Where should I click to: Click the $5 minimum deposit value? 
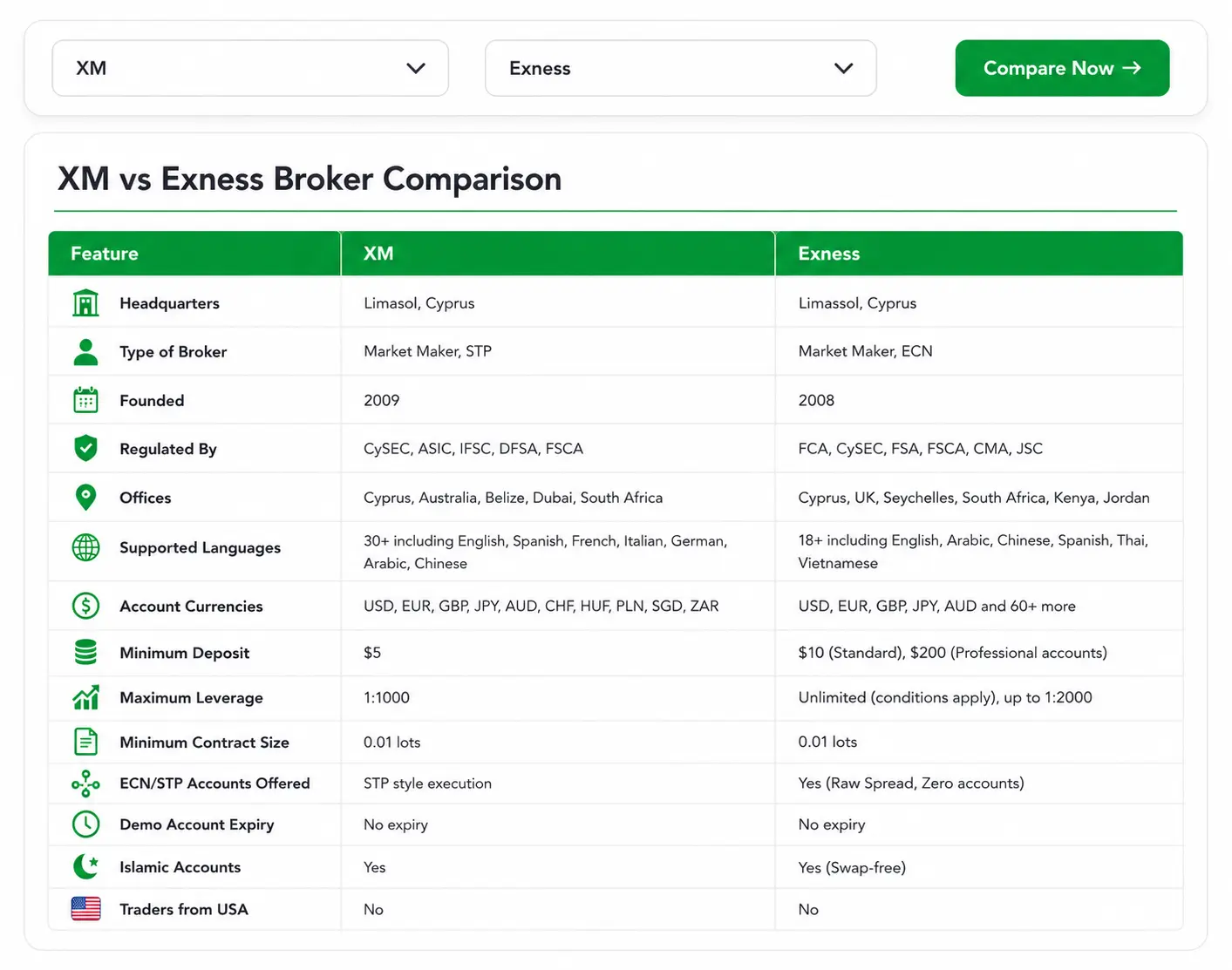pyautogui.click(x=372, y=653)
